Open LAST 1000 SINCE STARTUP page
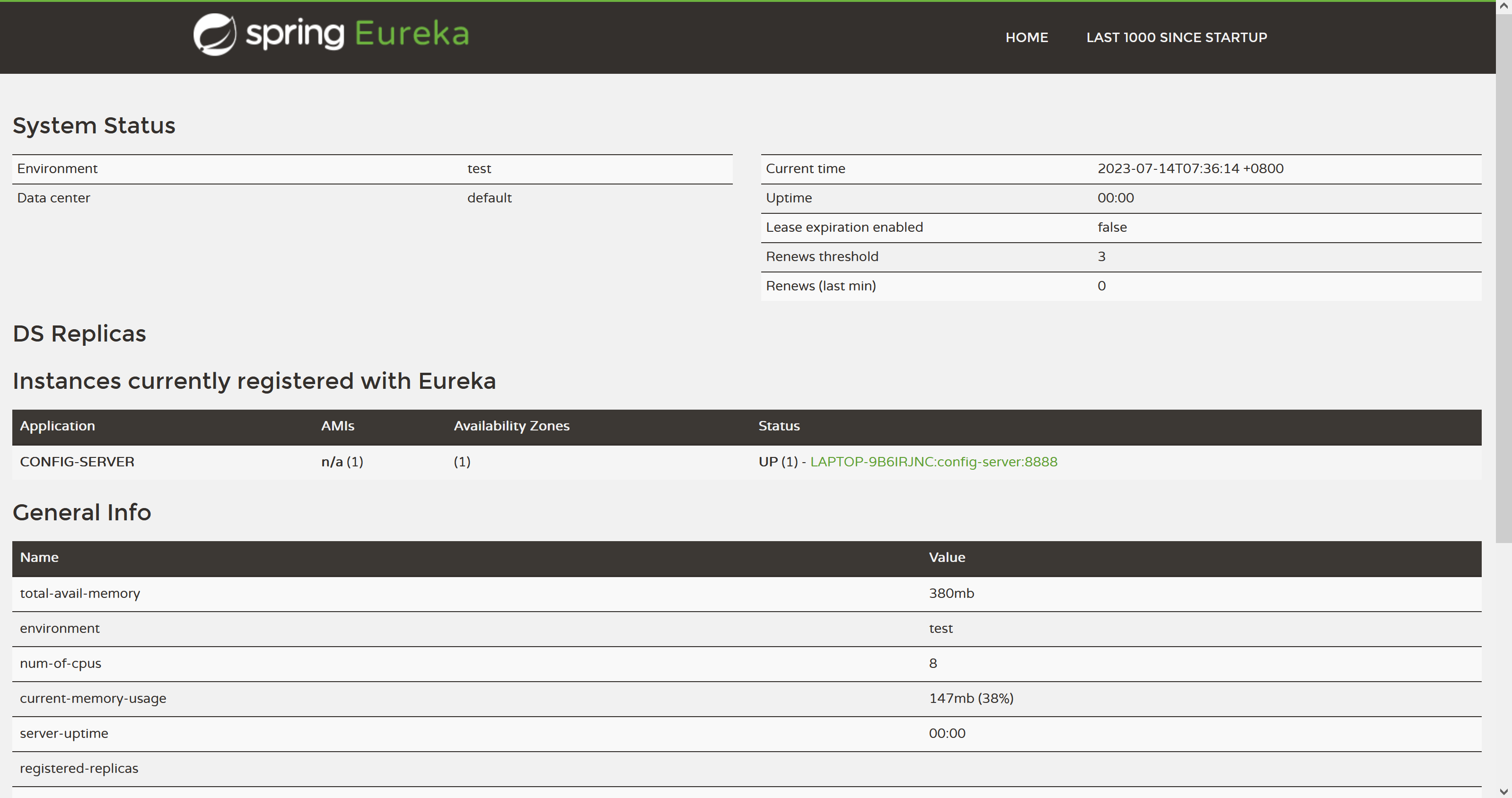This screenshot has height=798, width=1512. [1176, 37]
